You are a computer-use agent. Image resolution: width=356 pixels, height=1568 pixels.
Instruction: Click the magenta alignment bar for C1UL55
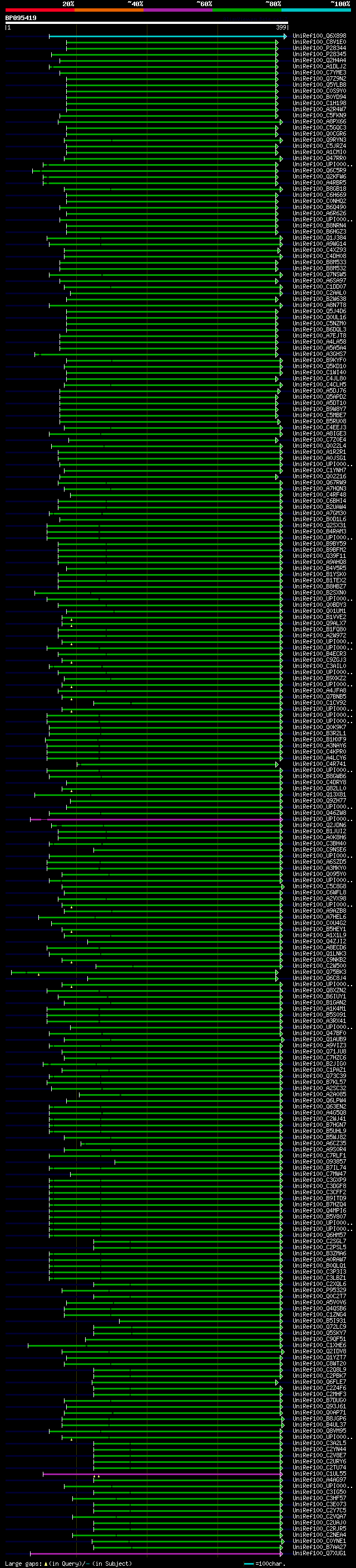(162, 1473)
